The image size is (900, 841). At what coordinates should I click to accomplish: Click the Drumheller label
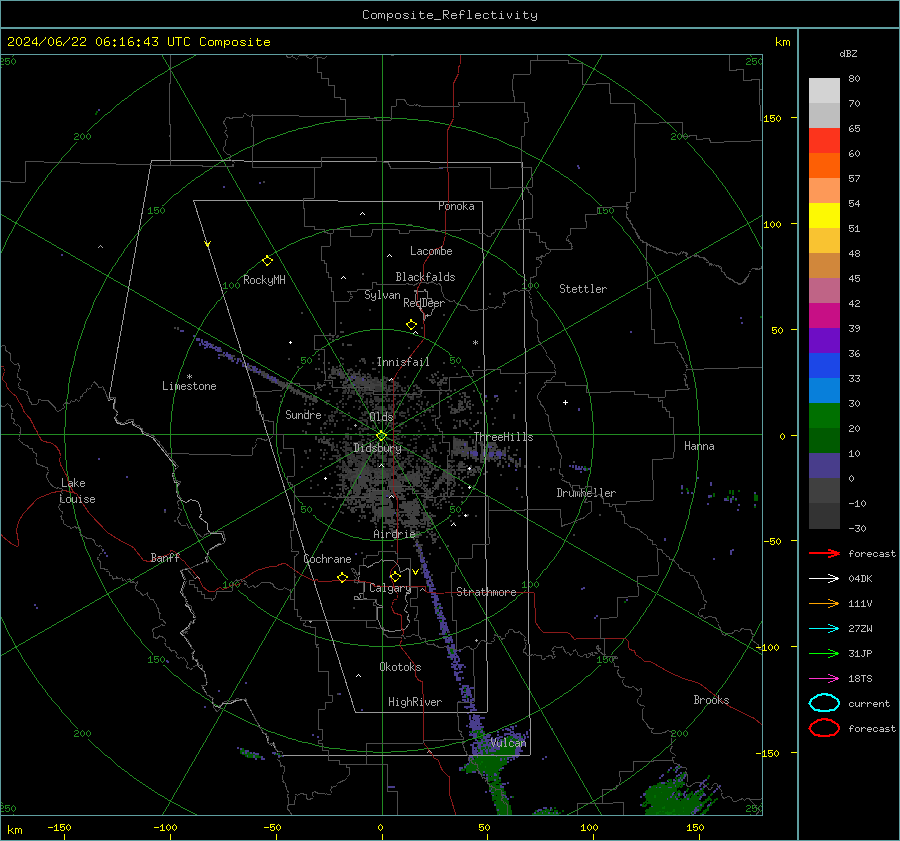click(586, 493)
